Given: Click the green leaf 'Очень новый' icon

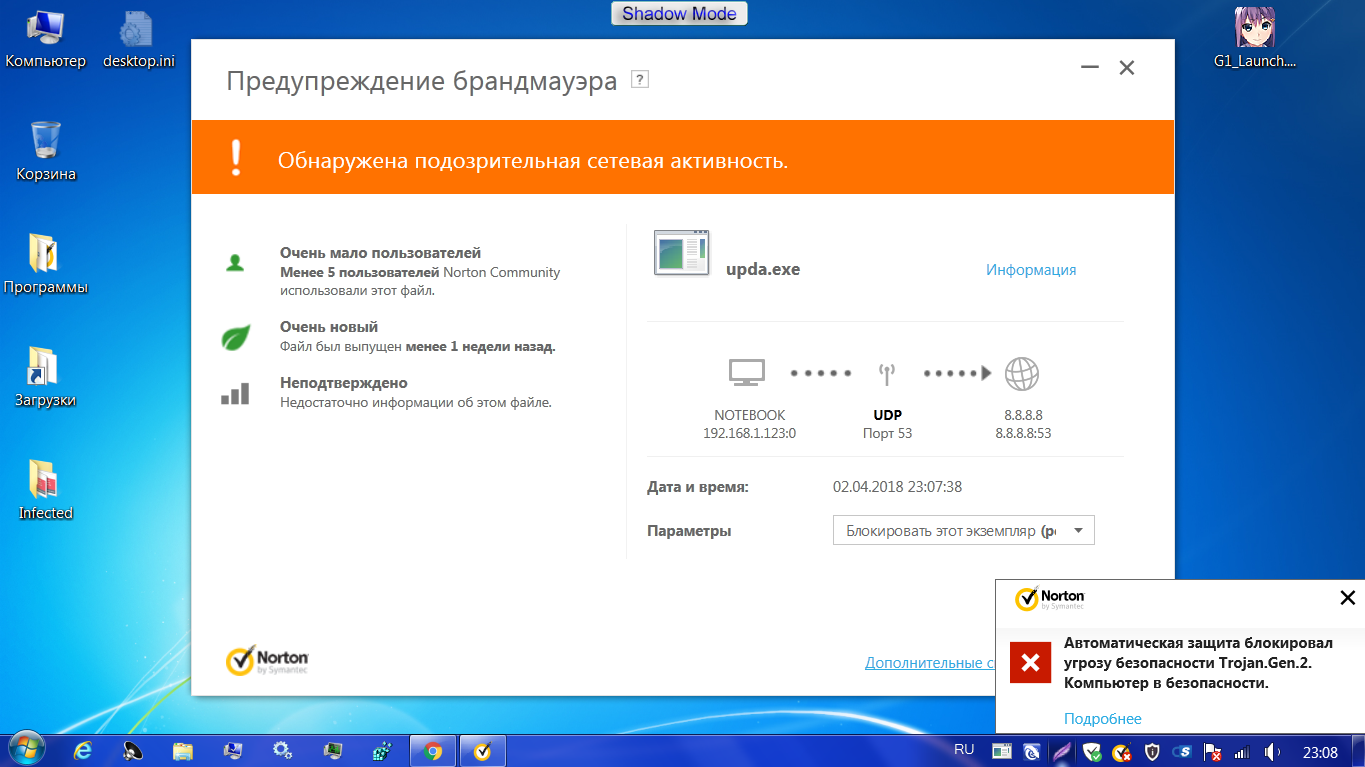Looking at the screenshot, I should (235, 337).
